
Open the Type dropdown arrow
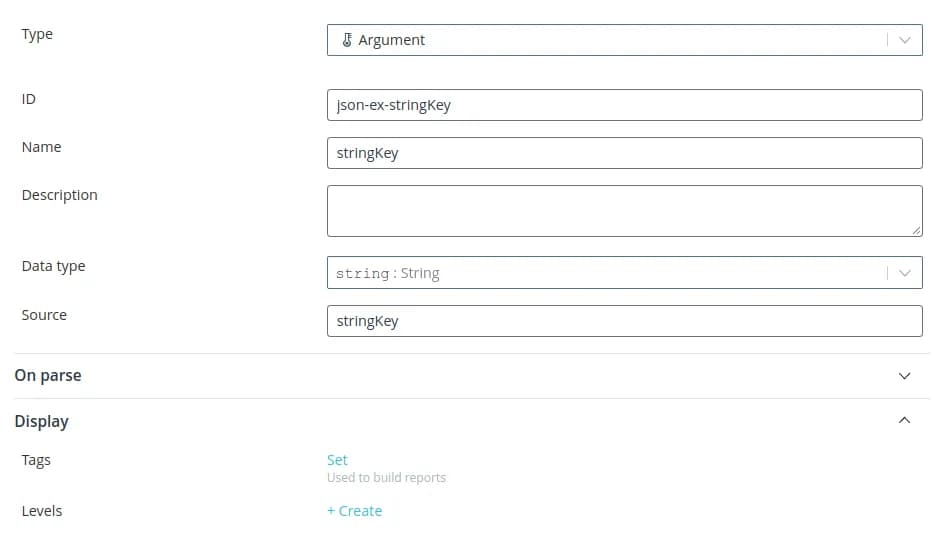[904, 40]
